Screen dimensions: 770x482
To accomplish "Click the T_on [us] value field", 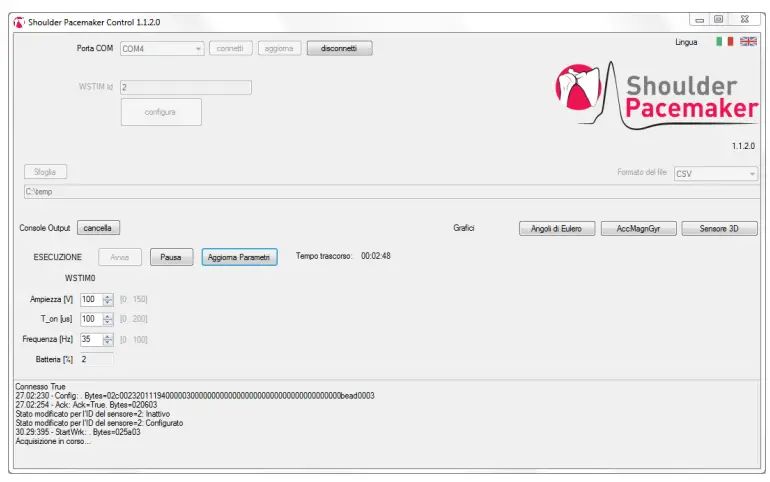I will pos(91,319).
